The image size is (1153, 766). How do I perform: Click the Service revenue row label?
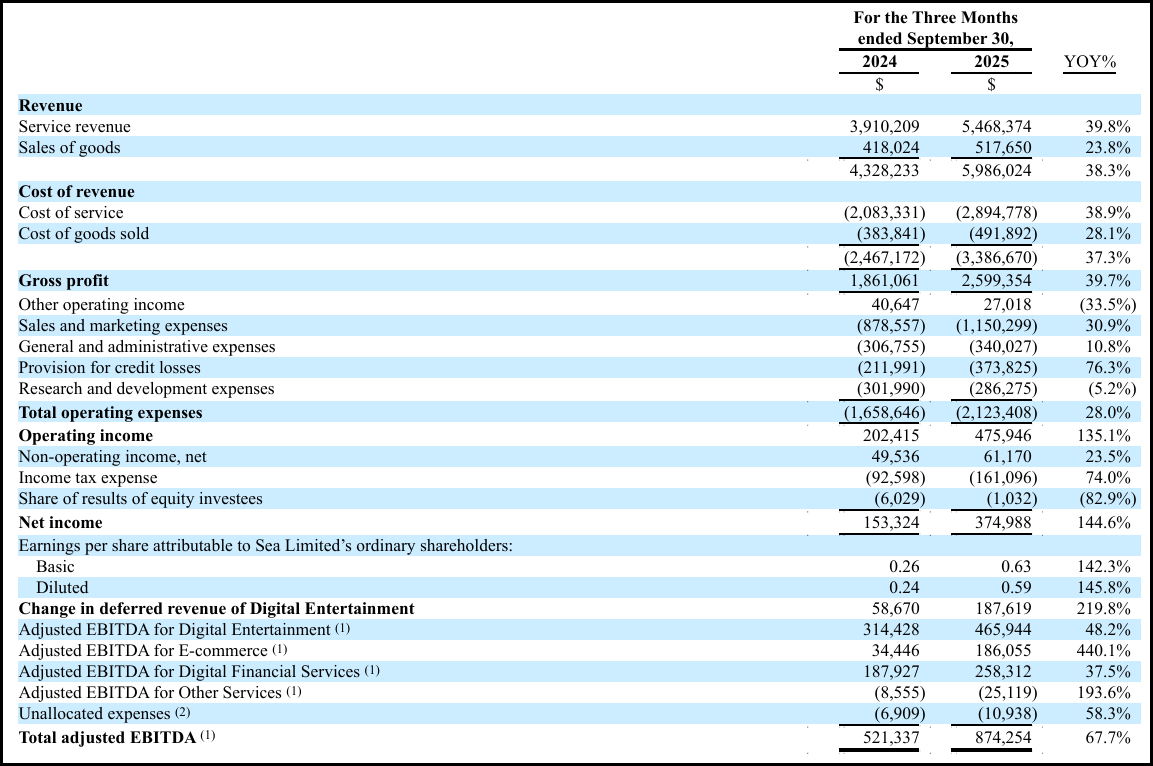point(75,126)
